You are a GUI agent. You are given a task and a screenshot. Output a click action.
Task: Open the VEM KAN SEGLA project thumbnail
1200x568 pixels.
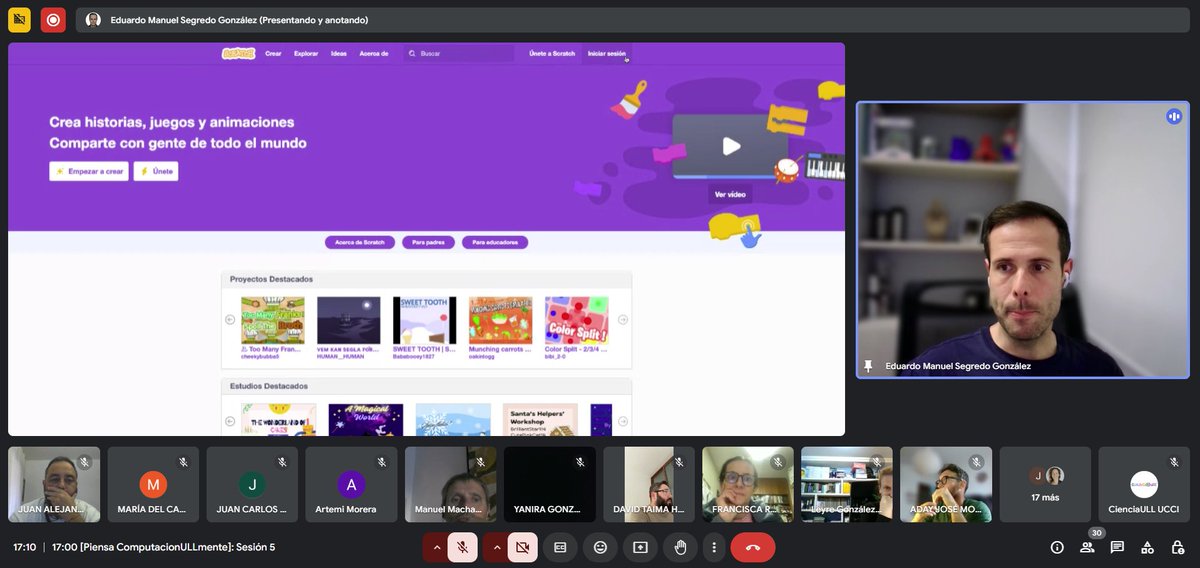point(348,320)
